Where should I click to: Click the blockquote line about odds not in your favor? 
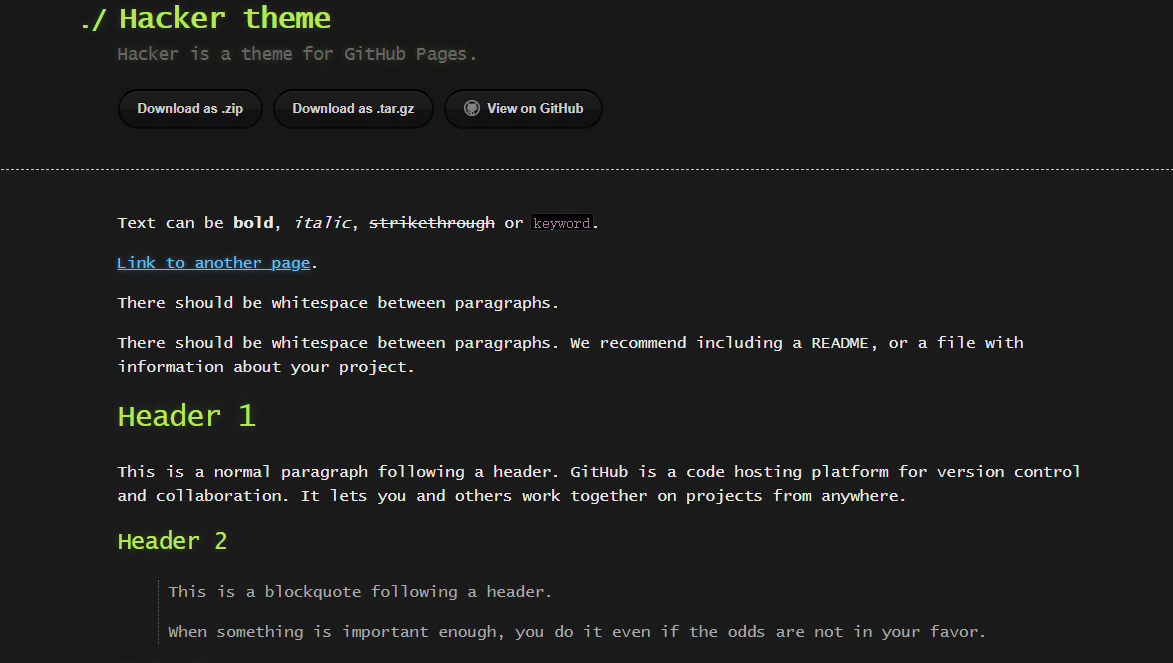[577, 632]
